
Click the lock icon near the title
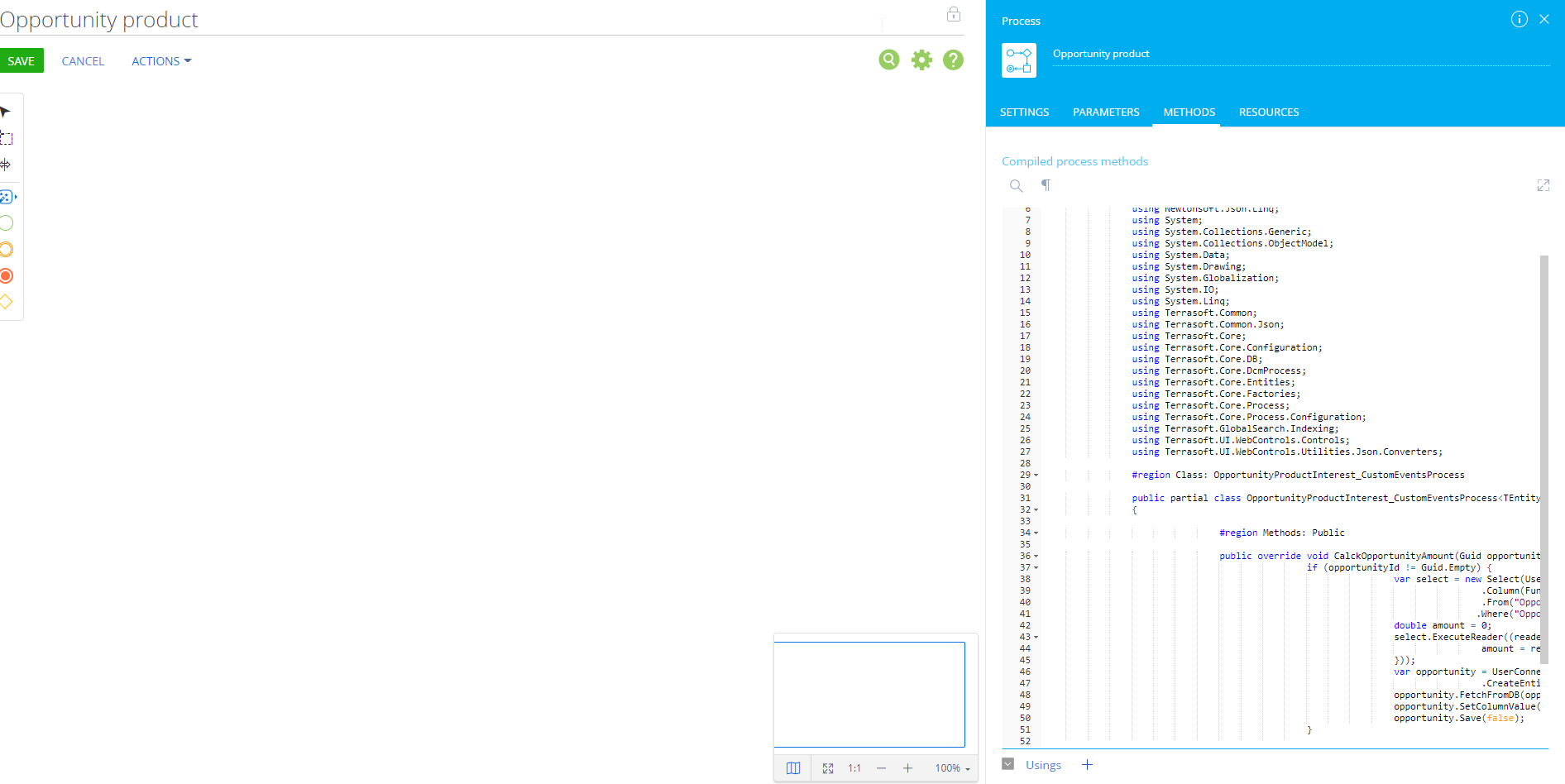pyautogui.click(x=954, y=14)
